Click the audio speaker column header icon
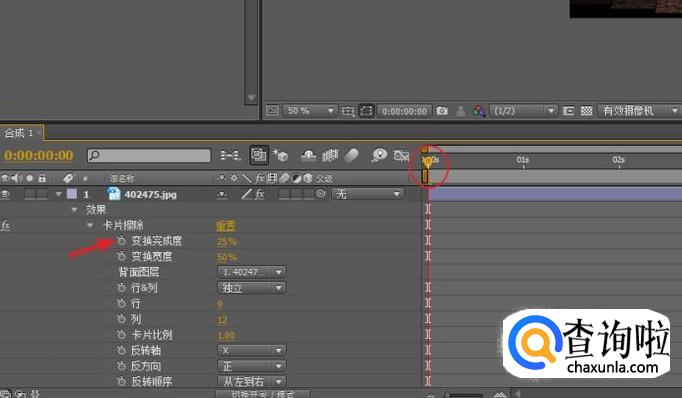This screenshot has width=682, height=398. pos(17,178)
